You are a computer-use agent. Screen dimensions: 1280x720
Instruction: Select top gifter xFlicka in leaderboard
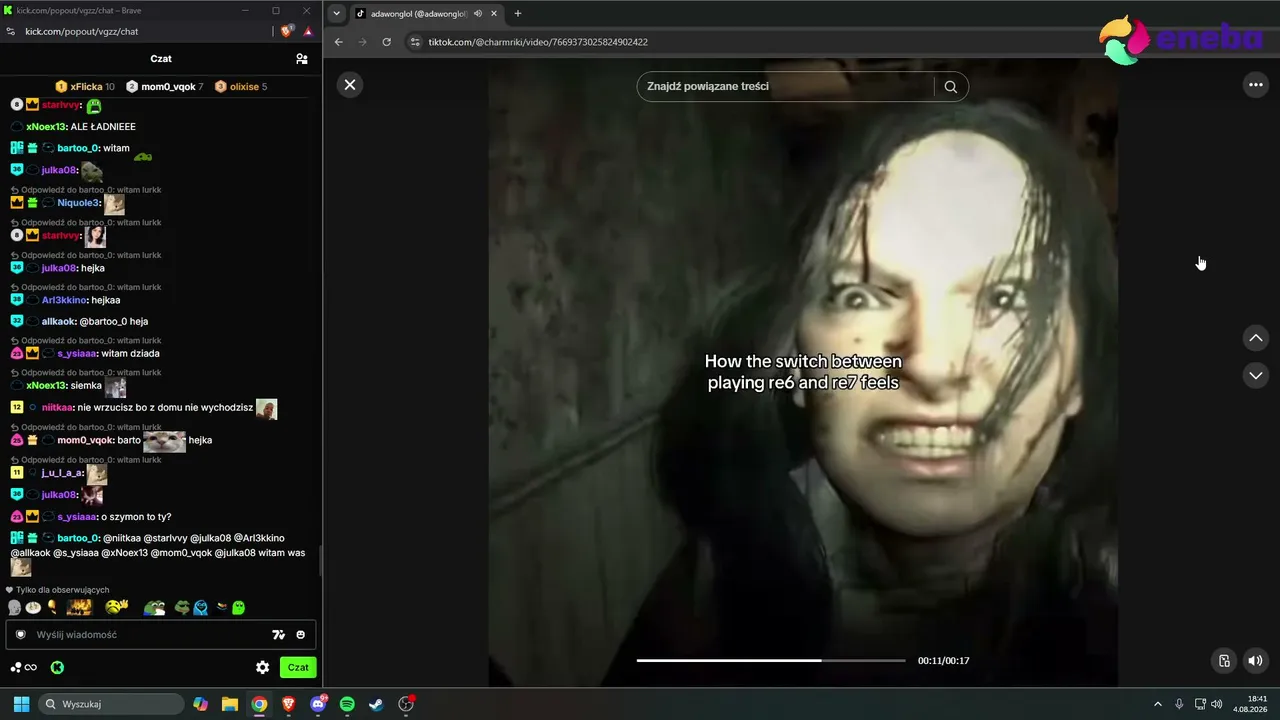85,87
